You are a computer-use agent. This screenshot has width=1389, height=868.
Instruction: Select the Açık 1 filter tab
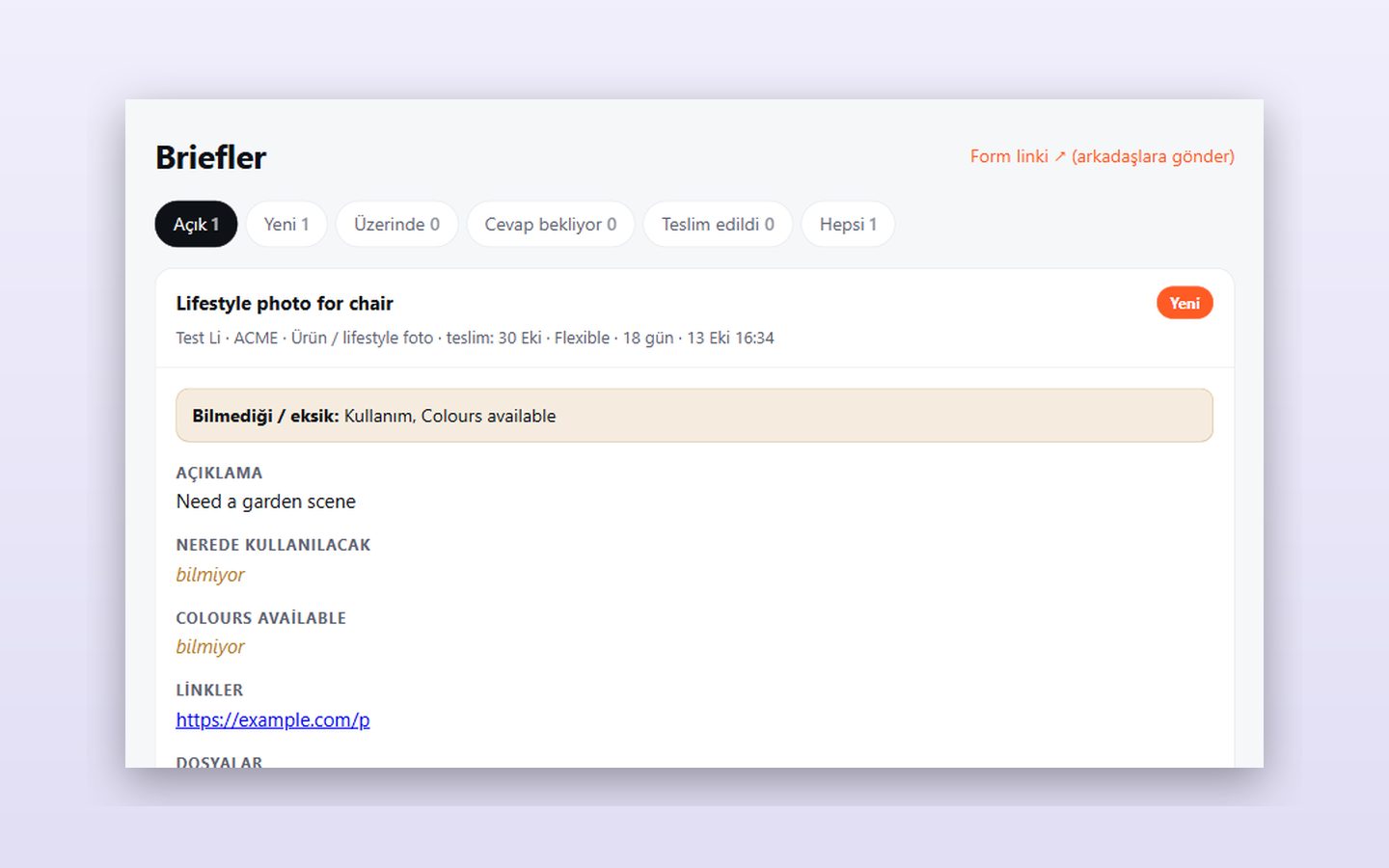point(196,224)
